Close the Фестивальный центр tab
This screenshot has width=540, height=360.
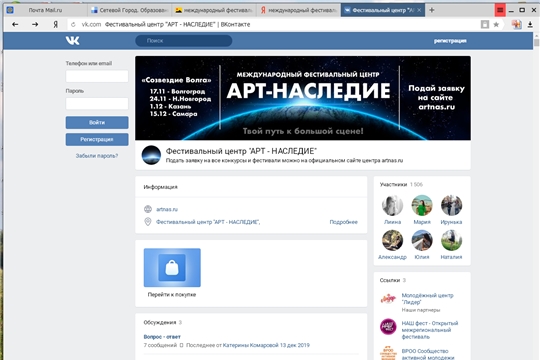tap(419, 10)
